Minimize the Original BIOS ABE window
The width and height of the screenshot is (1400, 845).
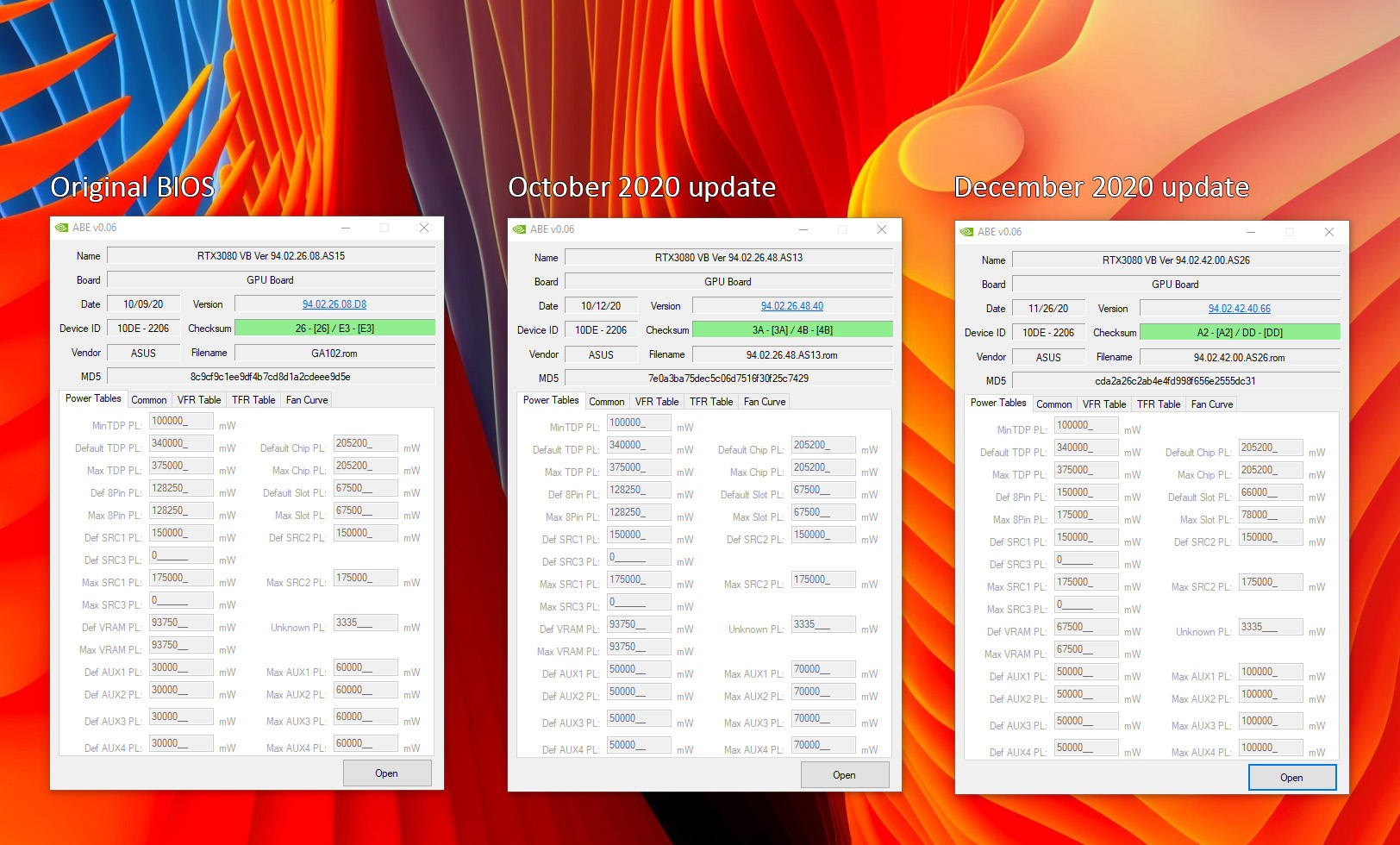(x=345, y=228)
